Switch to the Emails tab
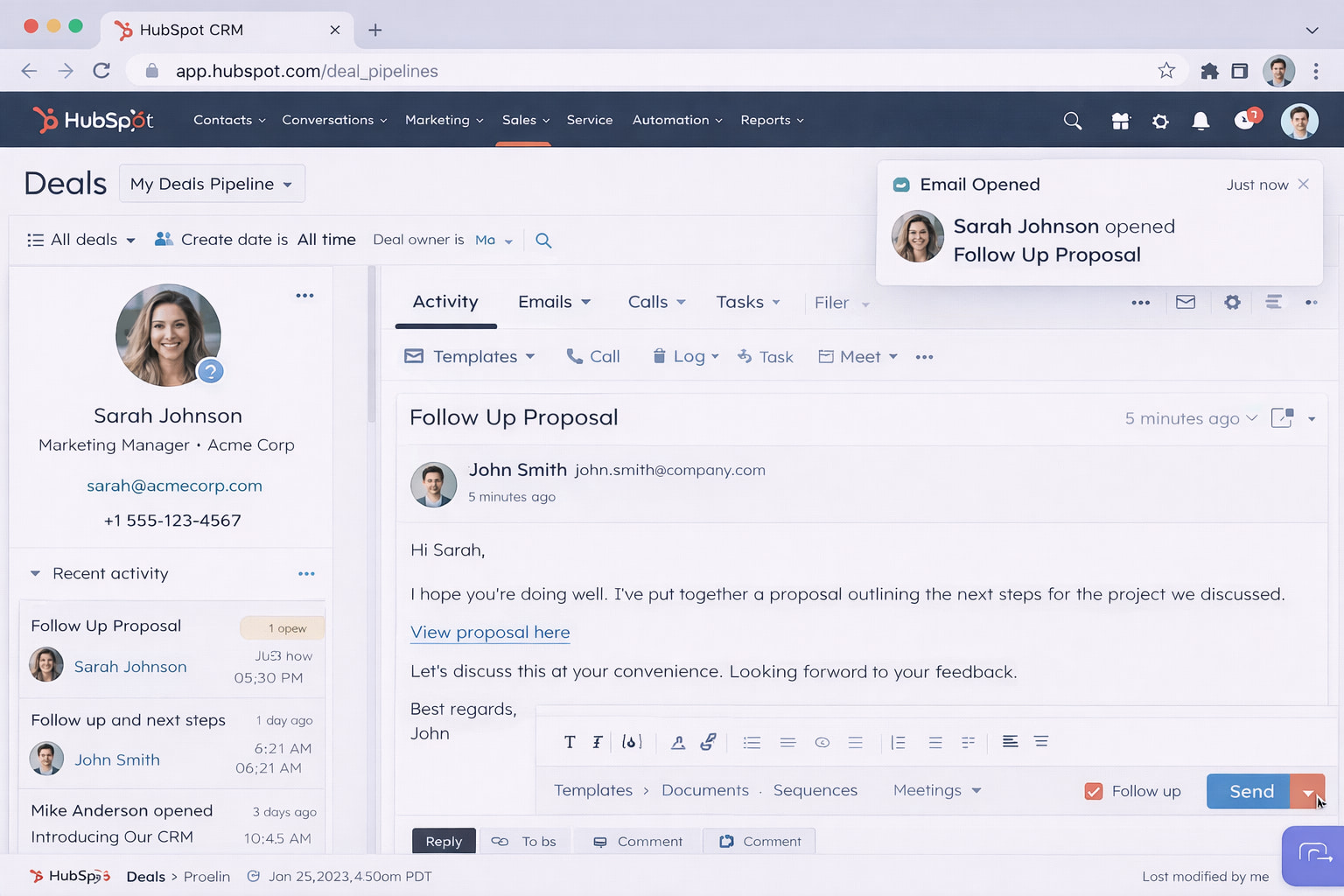 [x=554, y=302]
